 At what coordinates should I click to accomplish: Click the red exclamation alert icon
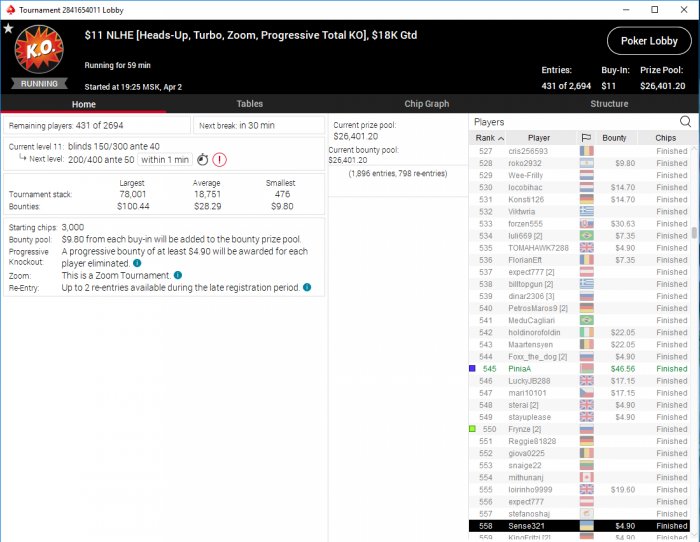pos(219,159)
